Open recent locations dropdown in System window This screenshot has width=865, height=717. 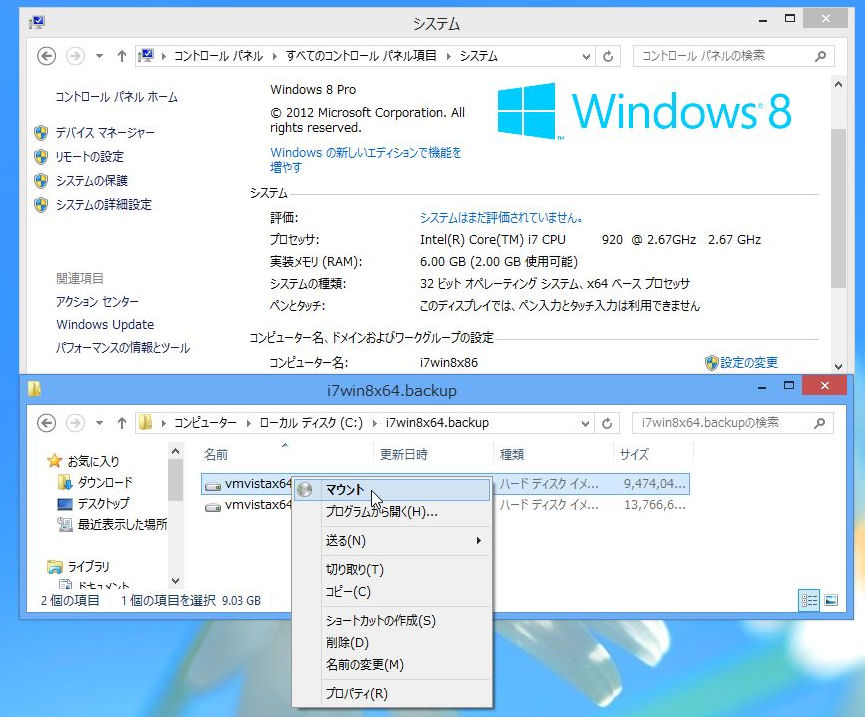[x=99, y=56]
